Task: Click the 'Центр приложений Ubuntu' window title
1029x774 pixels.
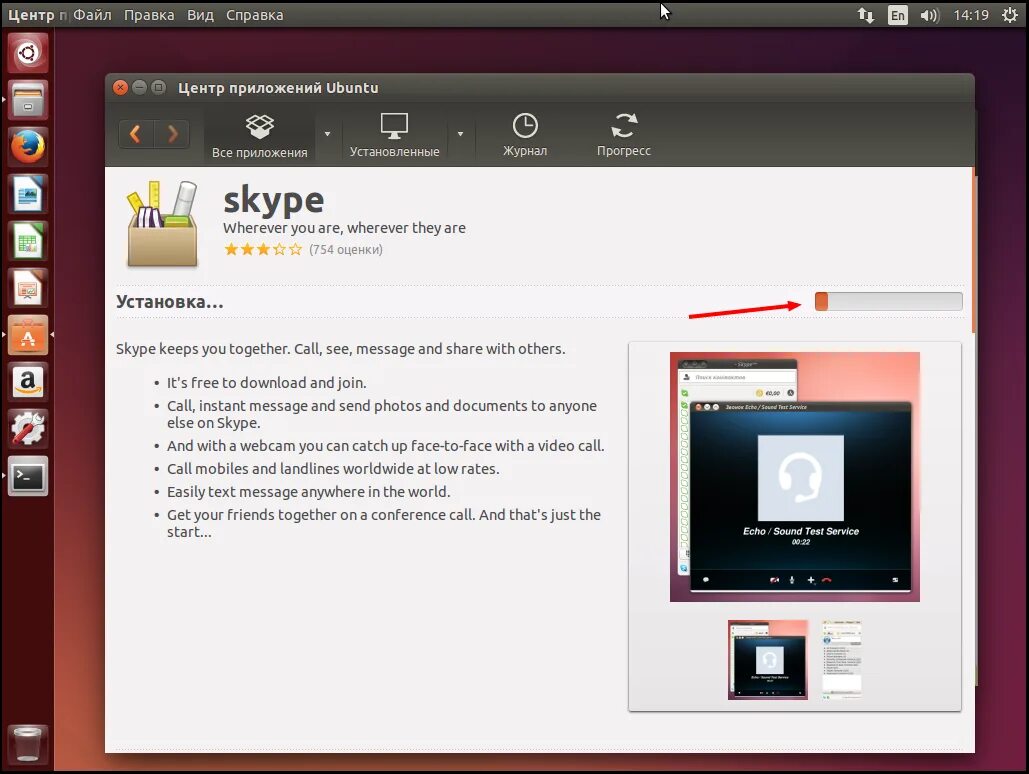Action: pyautogui.click(x=278, y=87)
